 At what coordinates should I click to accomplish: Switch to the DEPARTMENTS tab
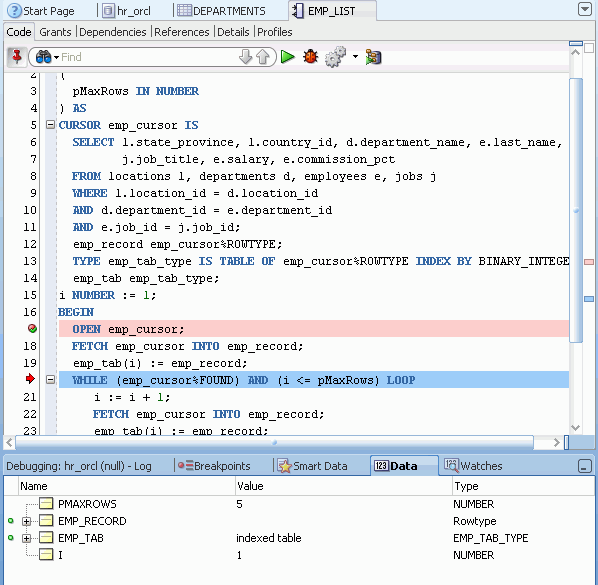pos(222,11)
